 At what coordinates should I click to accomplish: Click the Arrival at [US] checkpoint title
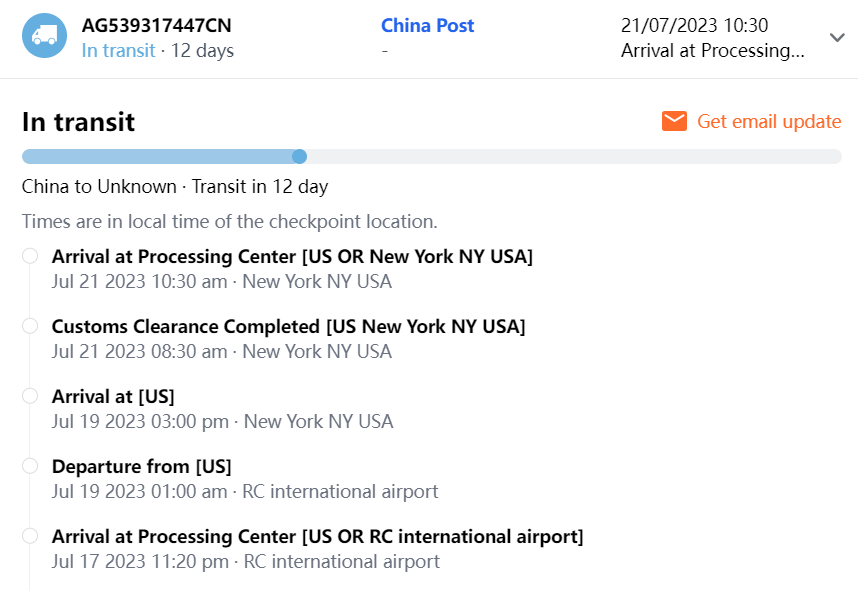pyautogui.click(x=113, y=397)
